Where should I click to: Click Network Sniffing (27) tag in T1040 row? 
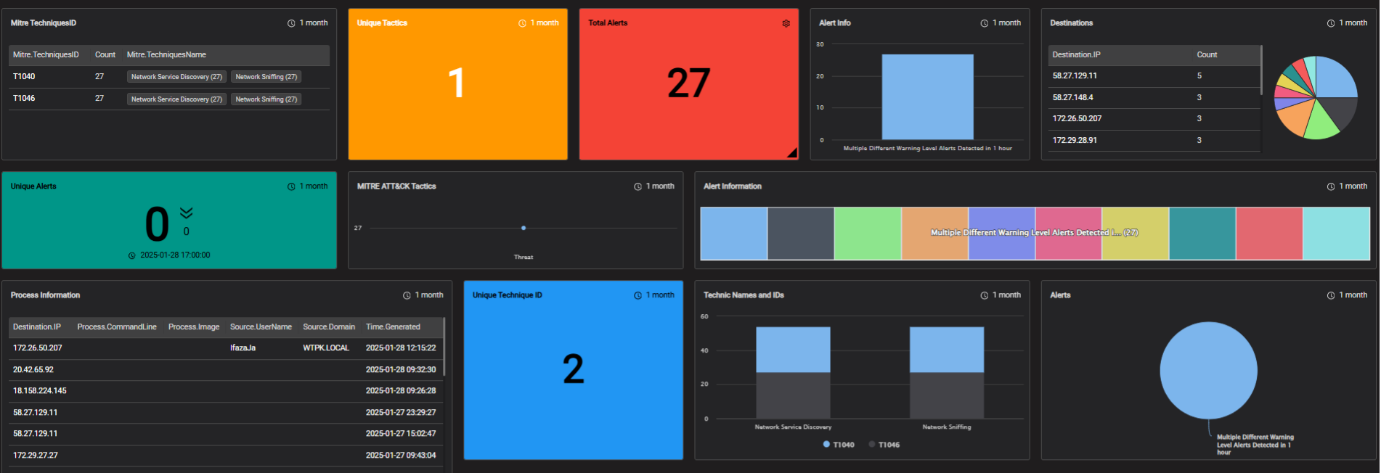point(267,76)
